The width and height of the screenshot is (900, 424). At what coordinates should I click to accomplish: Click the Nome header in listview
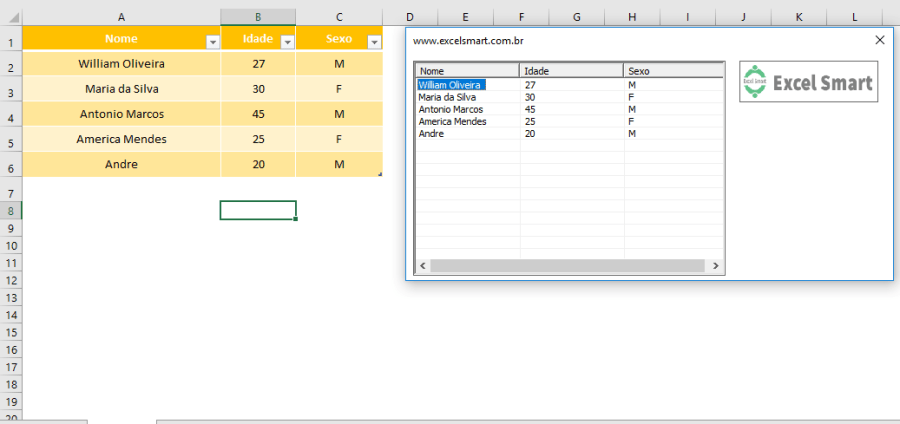click(x=468, y=71)
